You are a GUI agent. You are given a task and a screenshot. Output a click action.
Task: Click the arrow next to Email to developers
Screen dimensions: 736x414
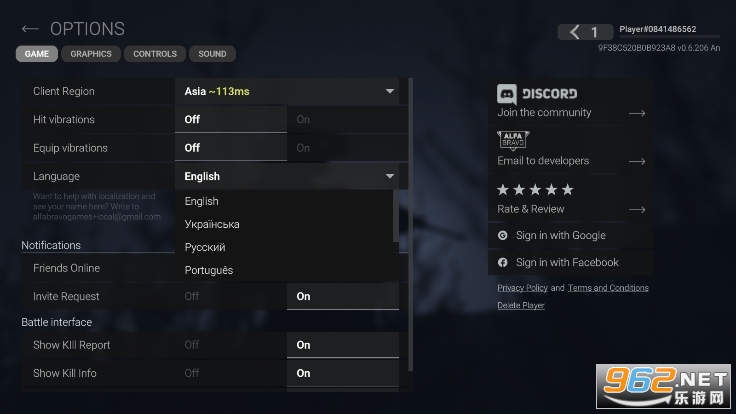(636, 161)
